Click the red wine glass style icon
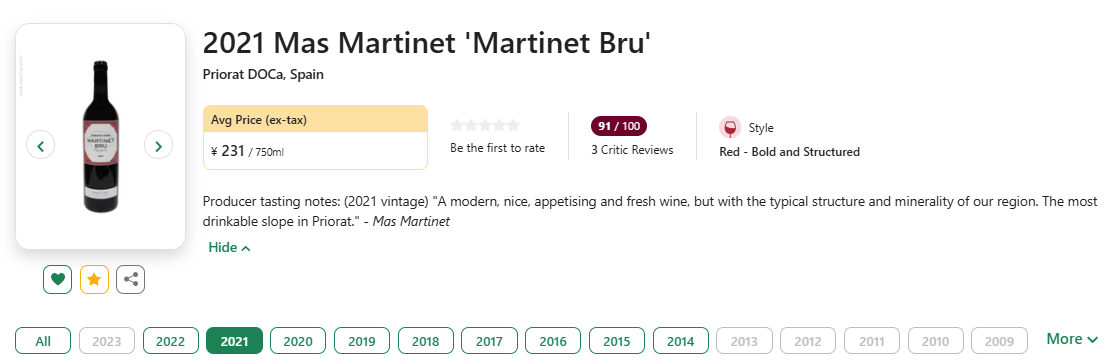The height and width of the screenshot is (364, 1118). [x=730, y=128]
